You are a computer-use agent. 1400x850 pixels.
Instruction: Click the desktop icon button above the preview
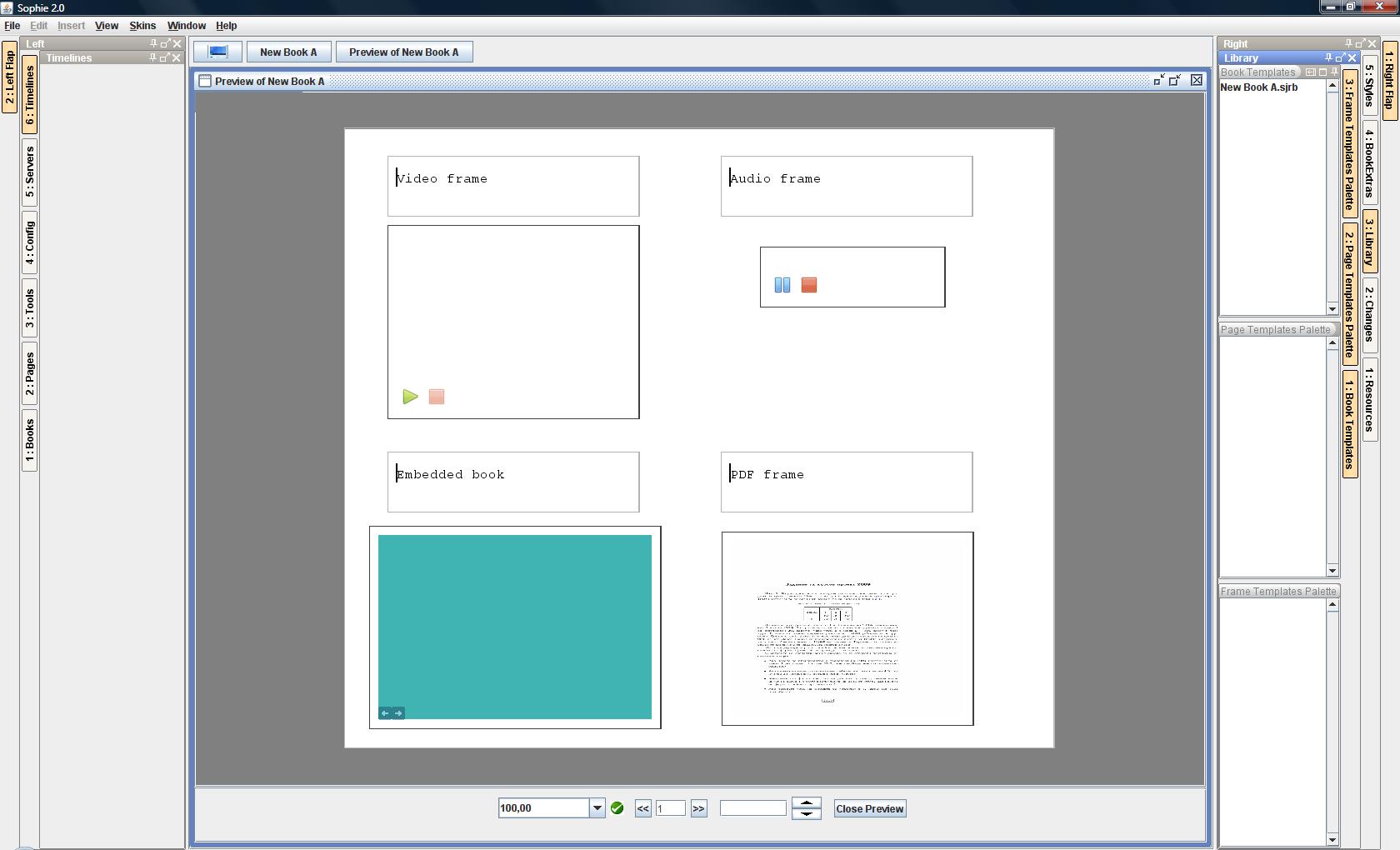pos(218,52)
